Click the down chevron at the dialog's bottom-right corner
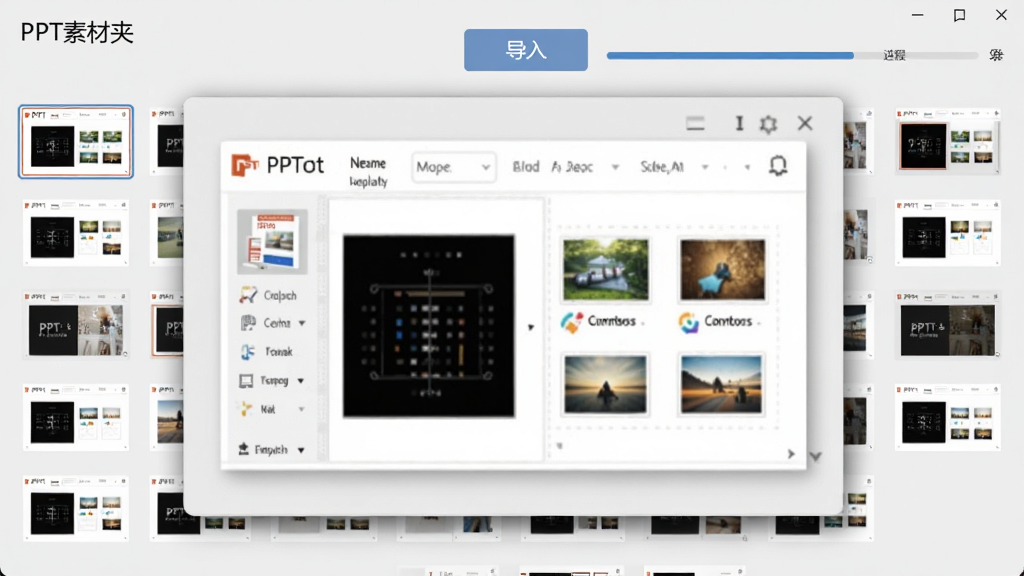This screenshot has width=1024, height=576. pos(815,456)
